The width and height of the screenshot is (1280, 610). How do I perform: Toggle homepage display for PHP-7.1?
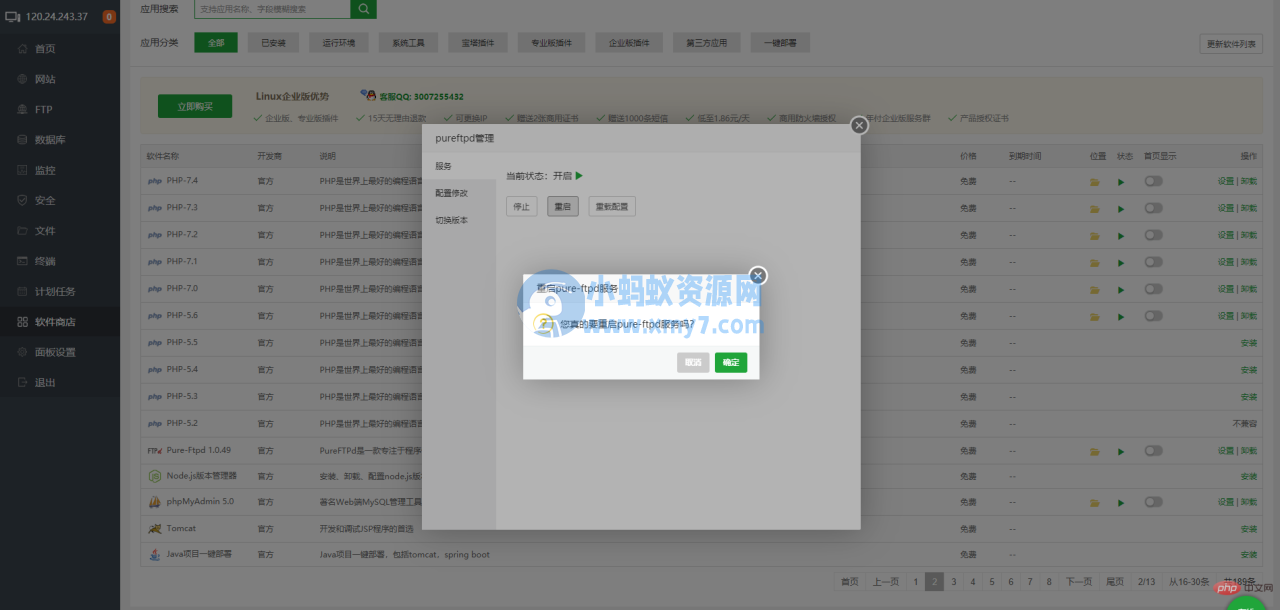coord(1154,261)
